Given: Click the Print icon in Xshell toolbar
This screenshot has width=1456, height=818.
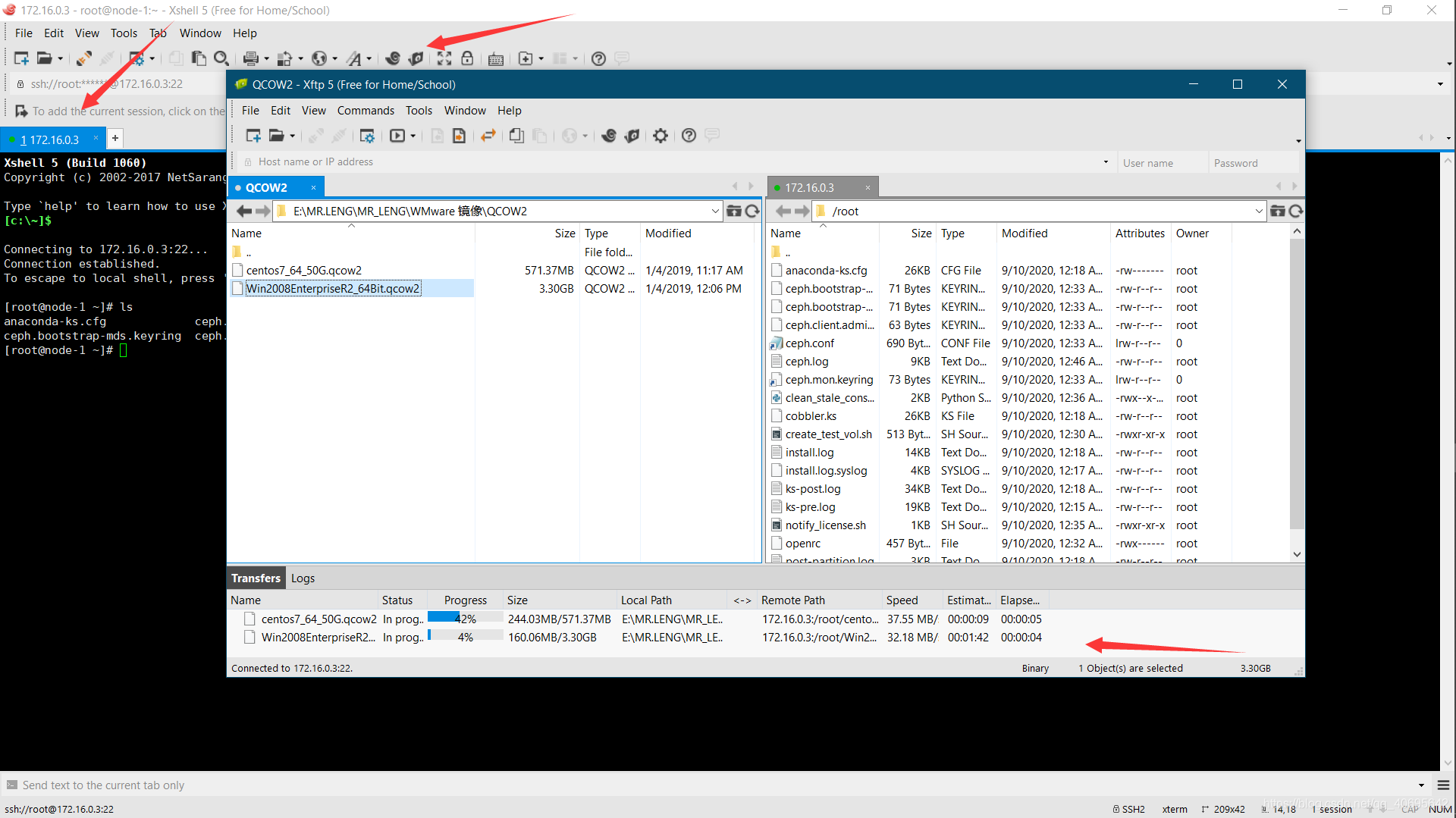Looking at the screenshot, I should [x=251, y=58].
